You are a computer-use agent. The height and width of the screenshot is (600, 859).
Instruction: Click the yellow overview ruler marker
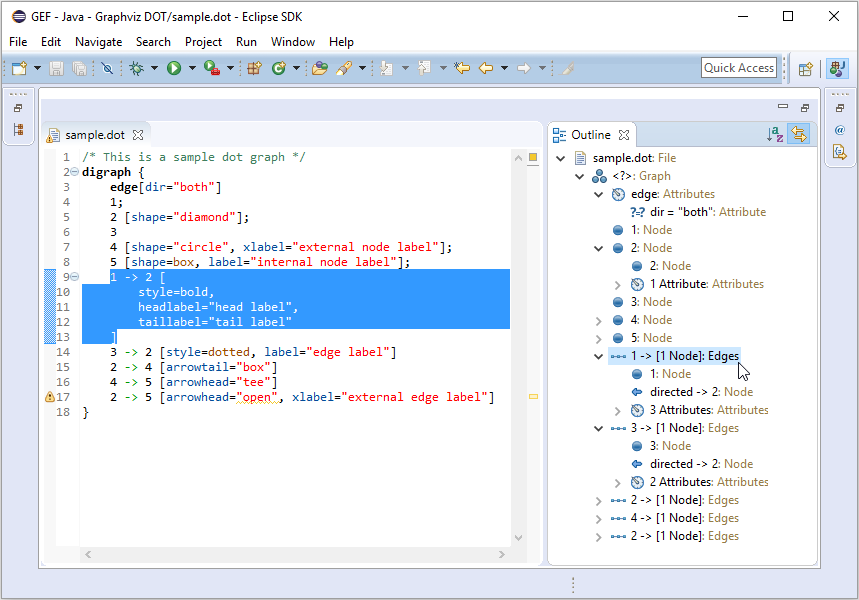pyautogui.click(x=533, y=396)
